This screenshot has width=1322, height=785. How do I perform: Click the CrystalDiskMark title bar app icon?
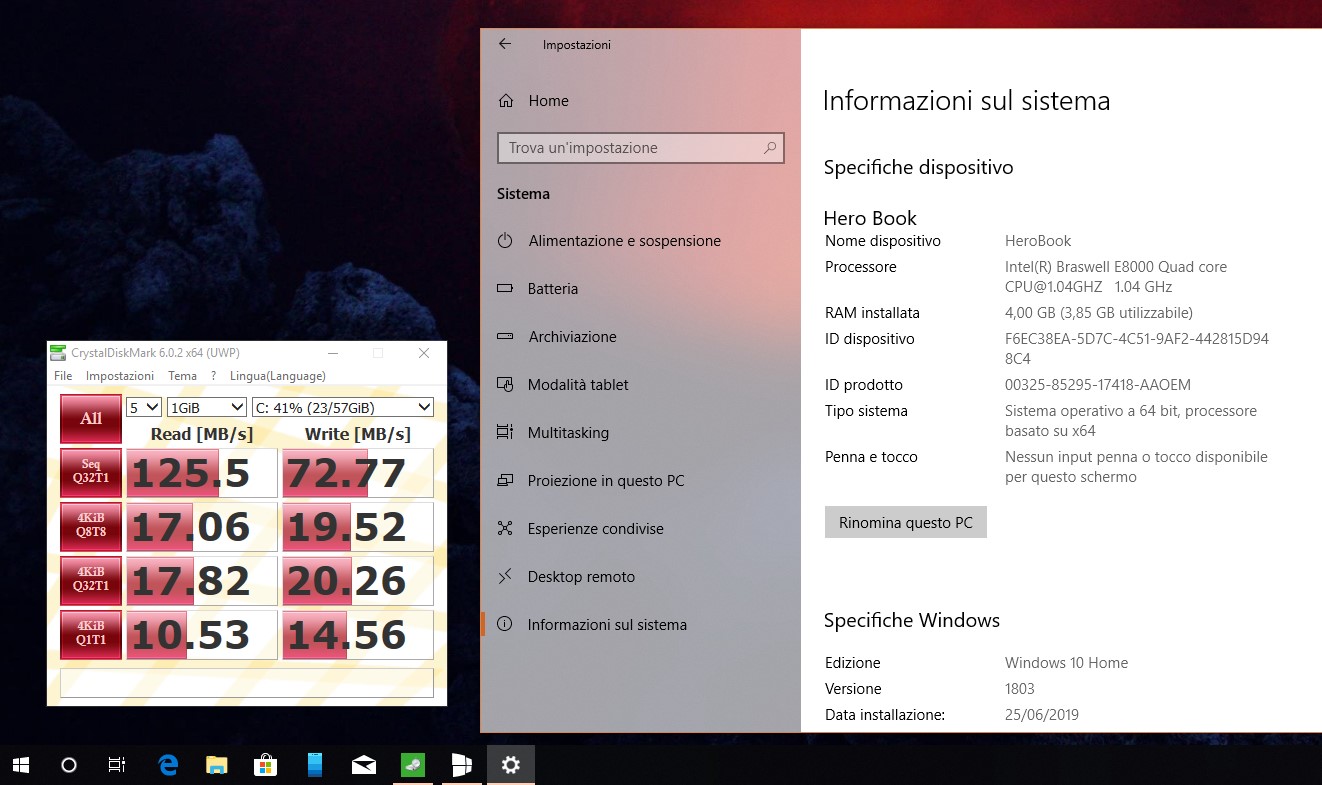[58, 353]
